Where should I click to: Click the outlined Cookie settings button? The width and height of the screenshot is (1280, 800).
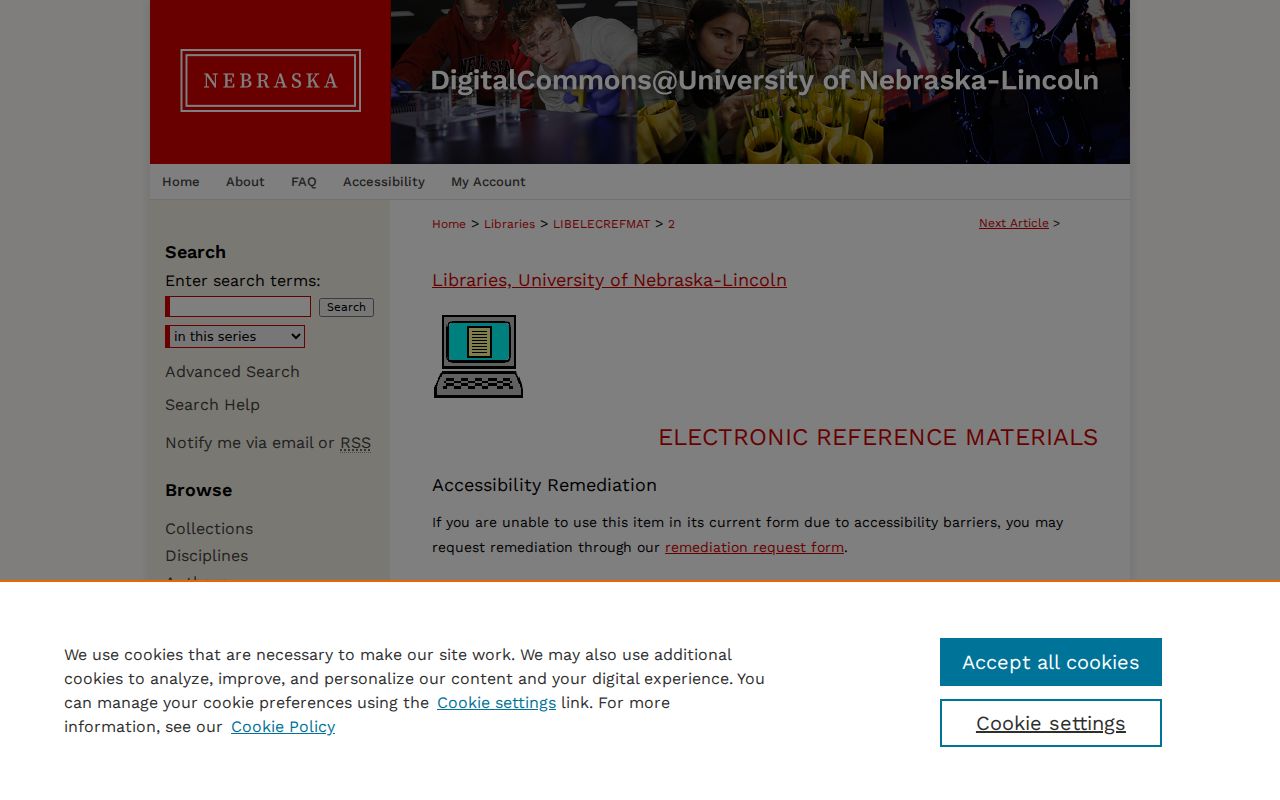[x=1051, y=723]
